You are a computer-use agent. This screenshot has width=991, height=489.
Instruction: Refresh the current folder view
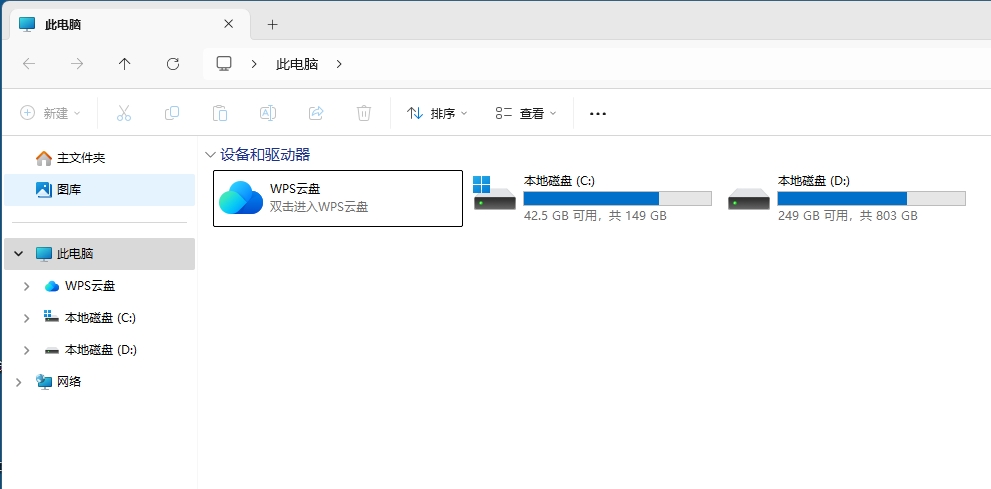[173, 64]
